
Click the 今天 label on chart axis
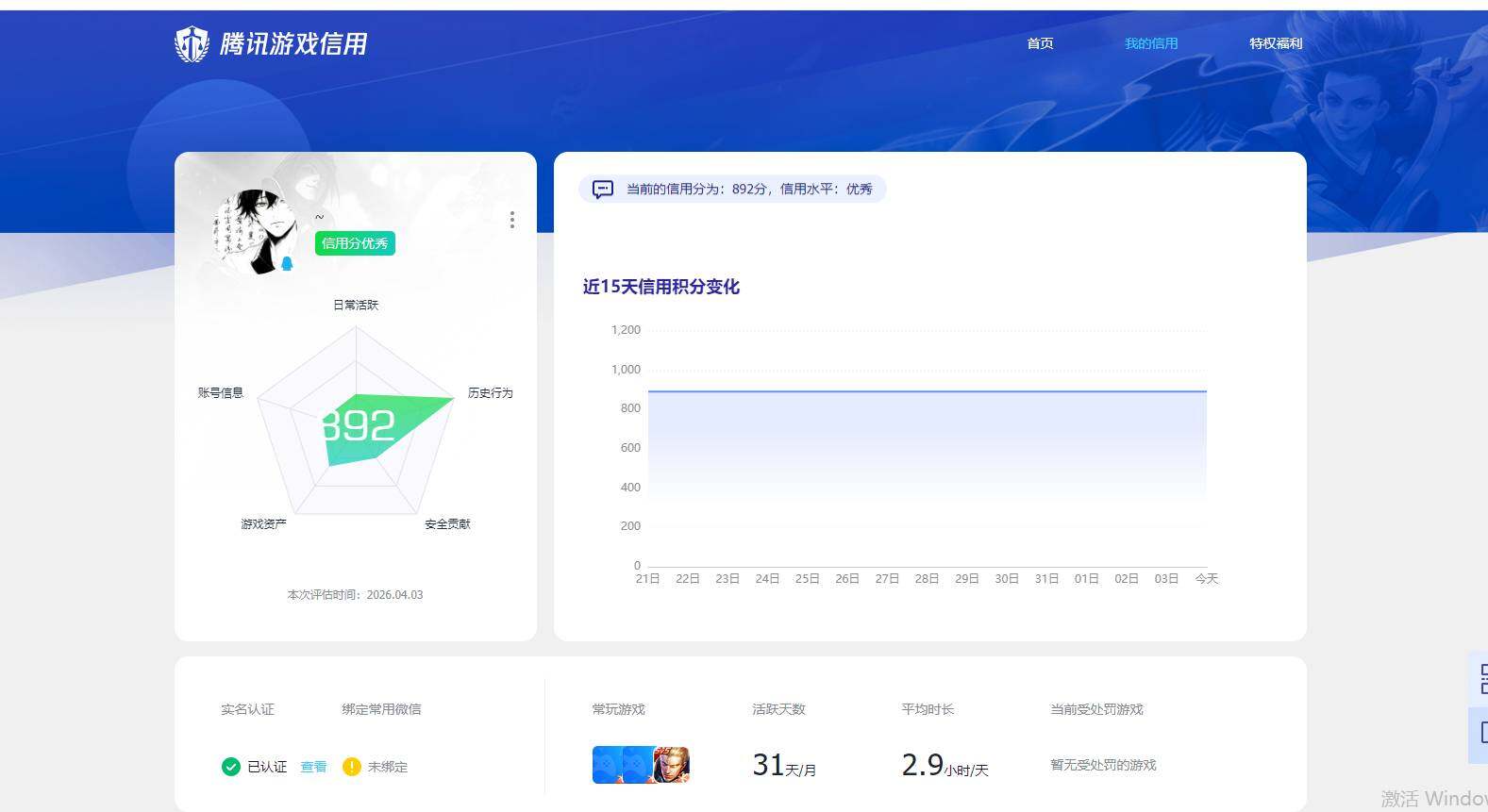[1207, 578]
